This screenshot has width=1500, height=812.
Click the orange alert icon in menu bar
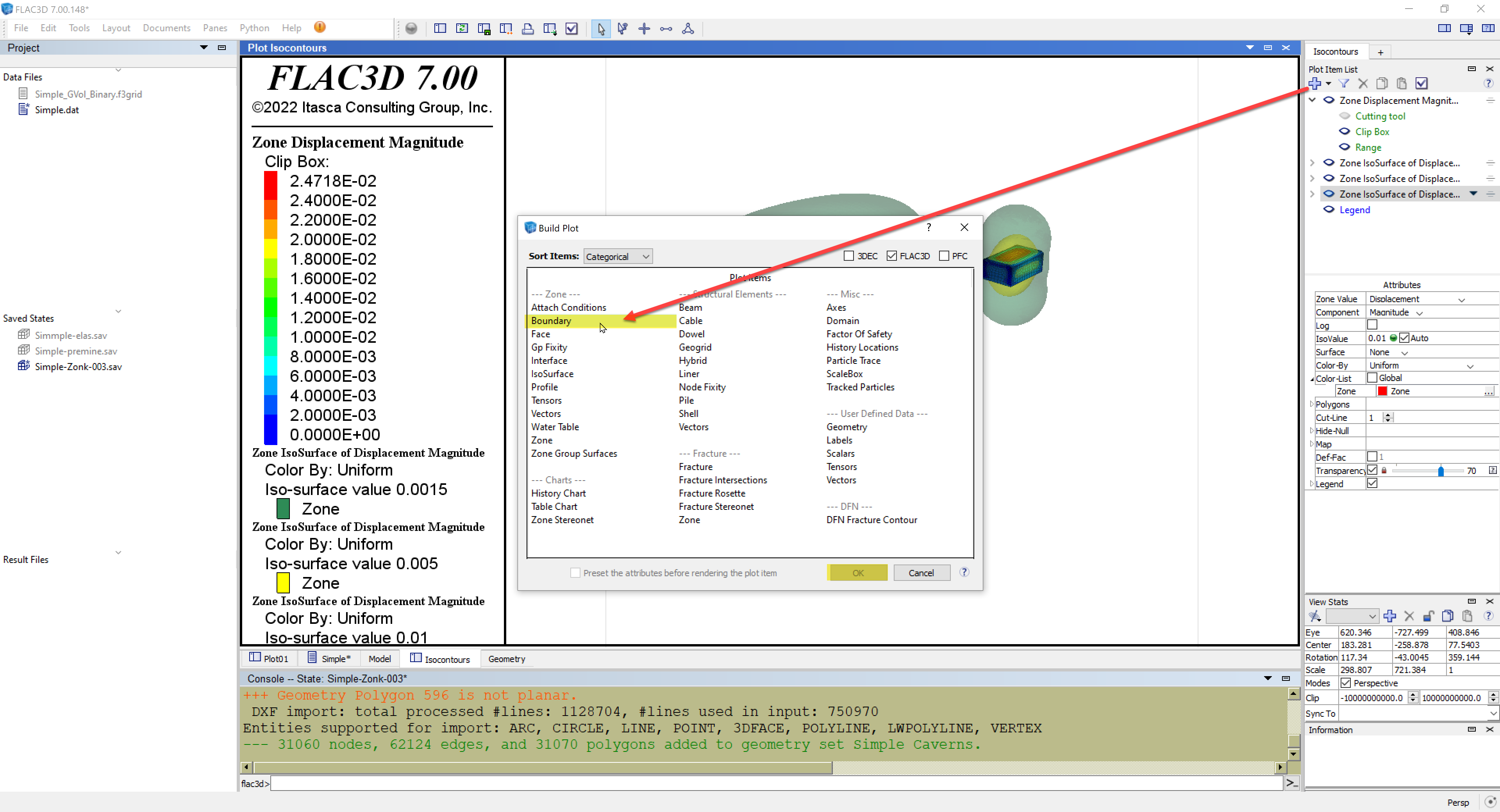tap(320, 27)
